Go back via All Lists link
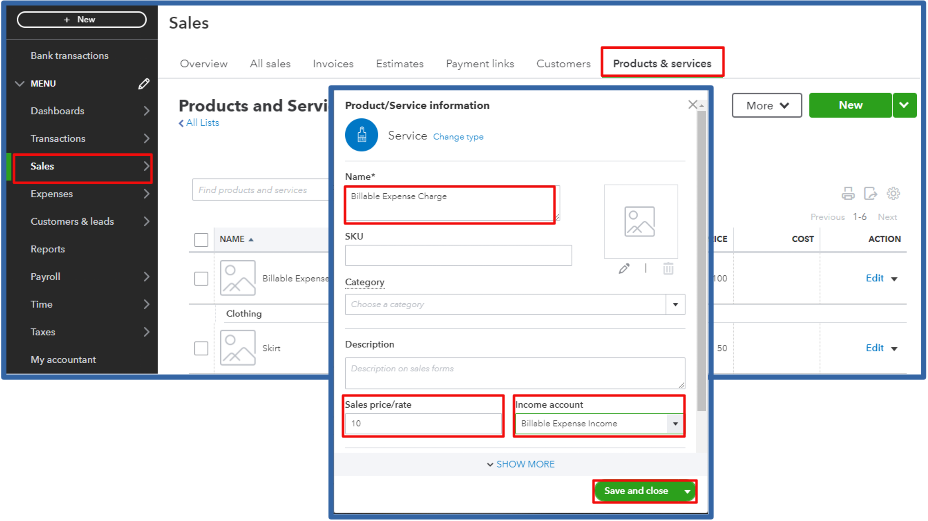The width and height of the screenshot is (928, 521). point(199,123)
